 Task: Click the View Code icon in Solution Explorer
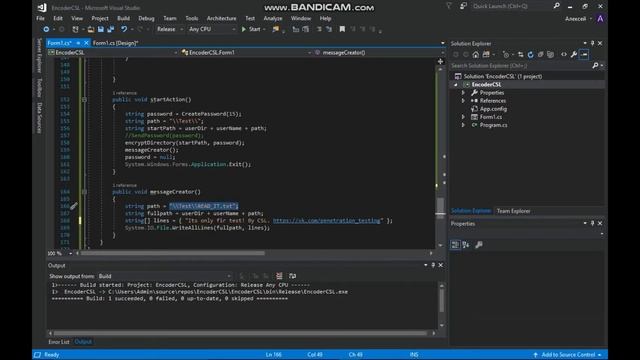point(564,54)
